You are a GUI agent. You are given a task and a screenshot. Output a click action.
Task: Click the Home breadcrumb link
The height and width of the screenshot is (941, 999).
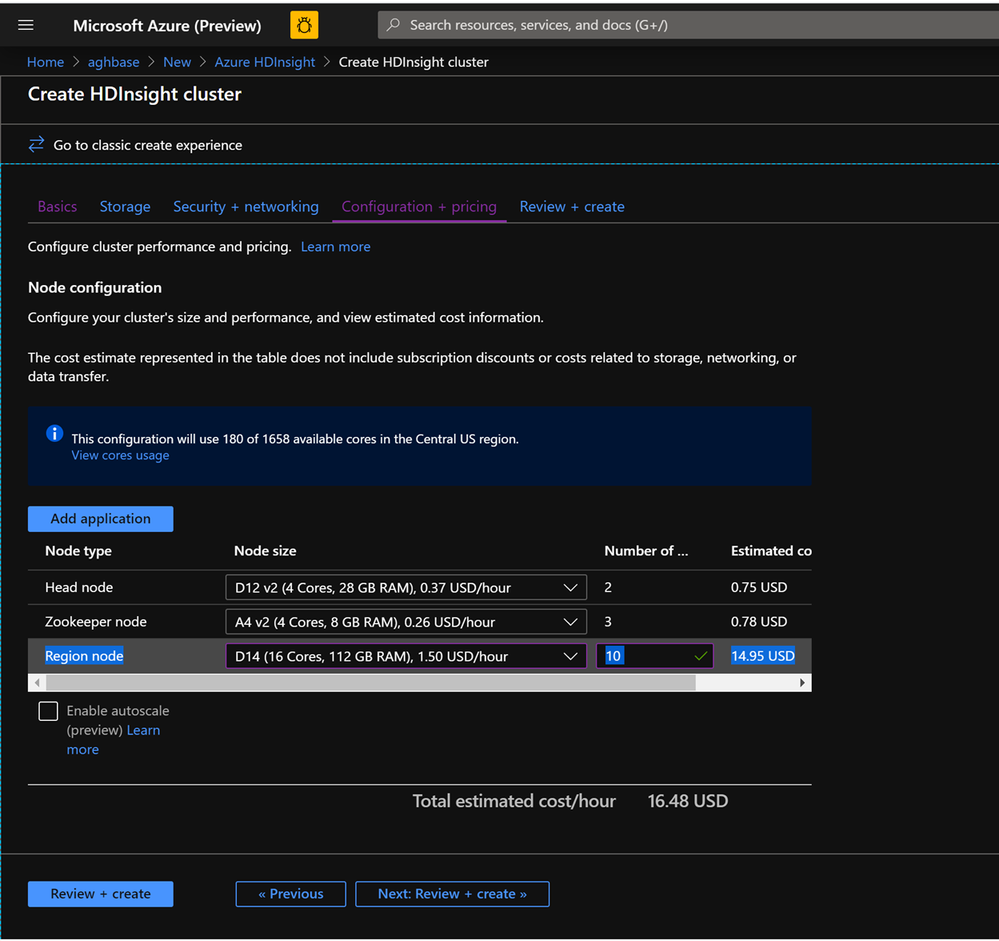(x=45, y=62)
